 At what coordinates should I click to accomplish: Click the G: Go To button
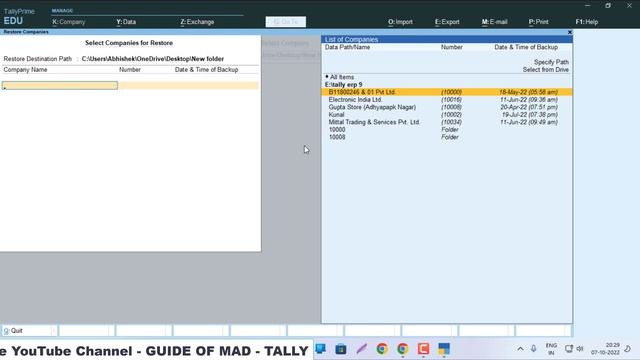point(286,22)
